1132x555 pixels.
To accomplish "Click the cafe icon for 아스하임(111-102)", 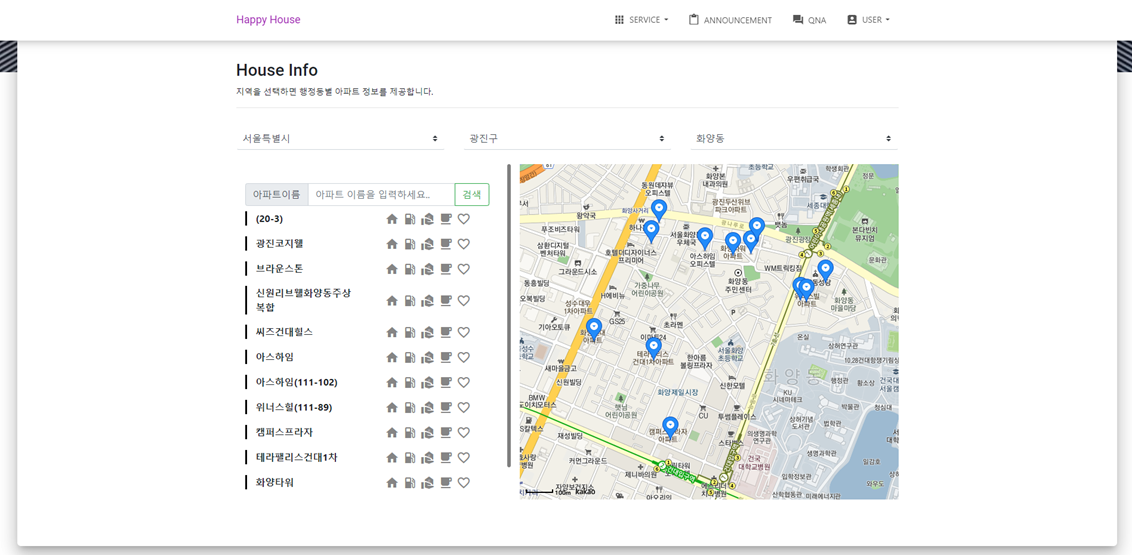I will tap(445, 383).
